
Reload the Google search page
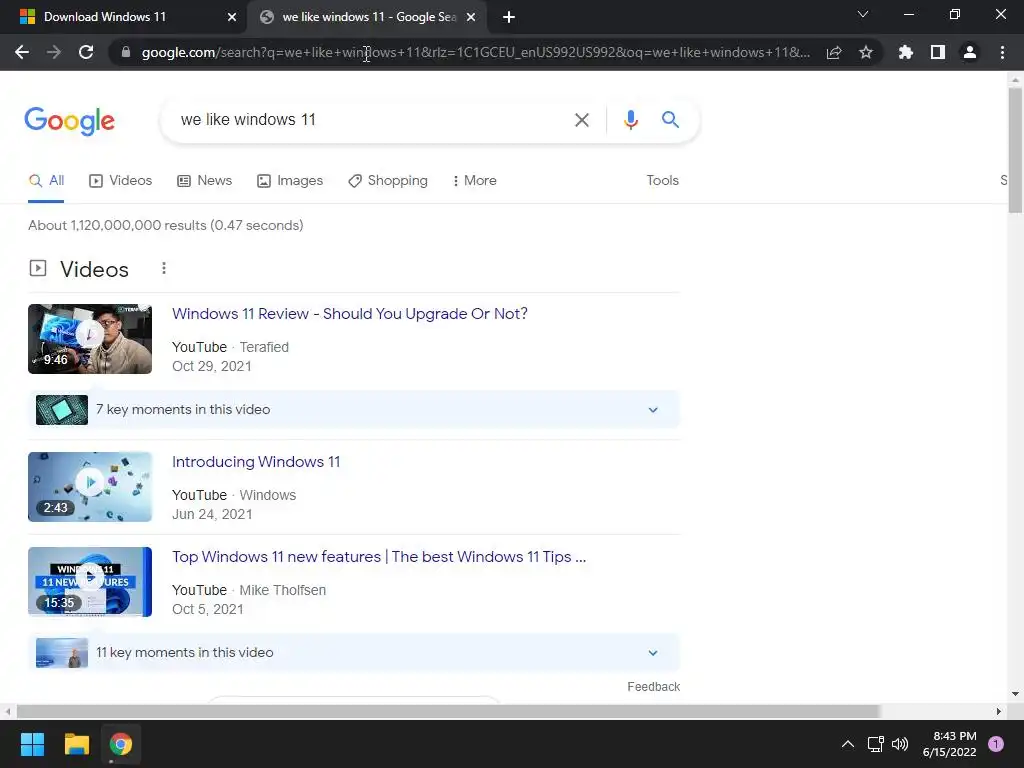[86, 52]
